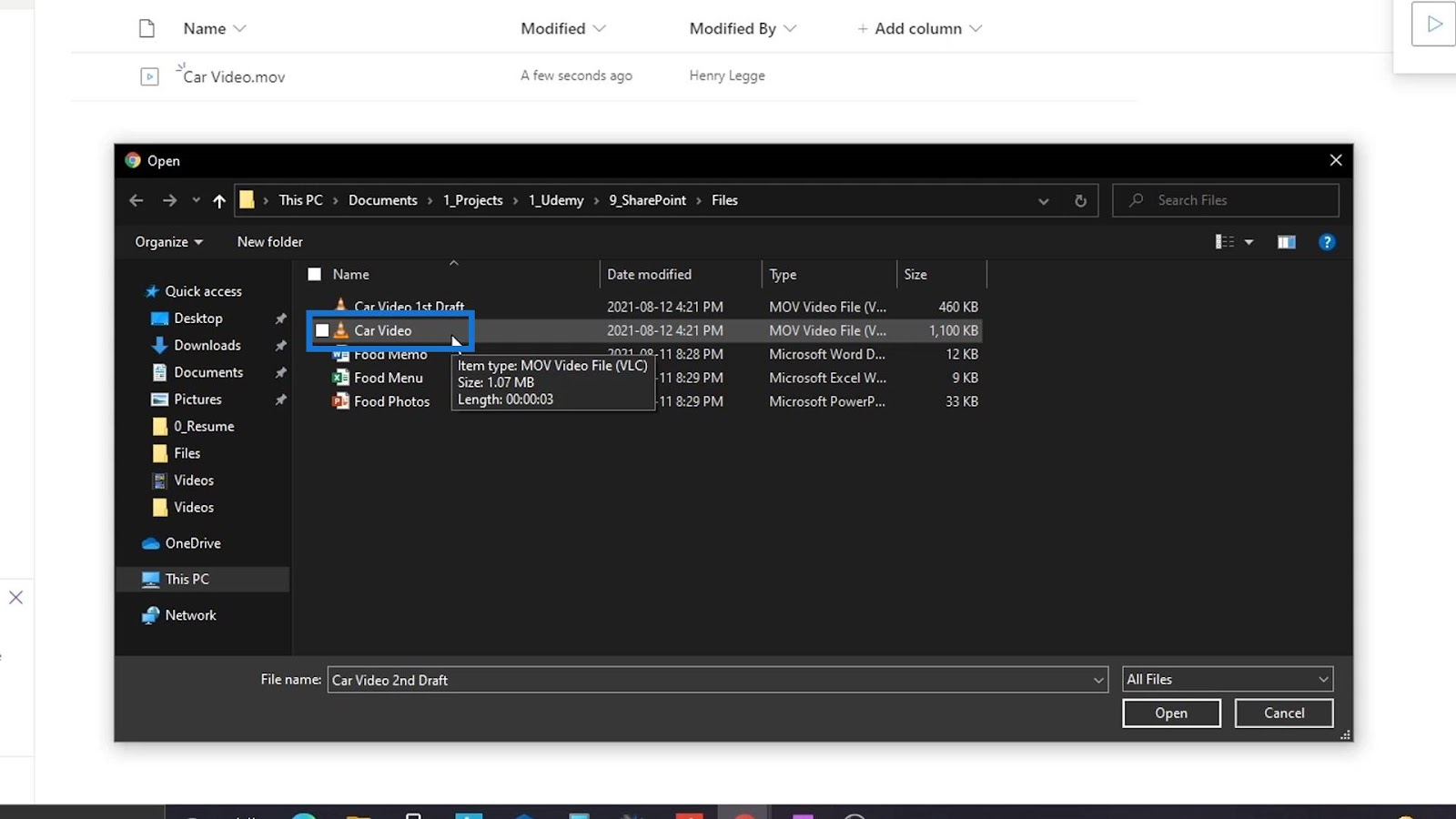Sort by Size column header
Viewport: 1456px width, 819px height.
[915, 274]
